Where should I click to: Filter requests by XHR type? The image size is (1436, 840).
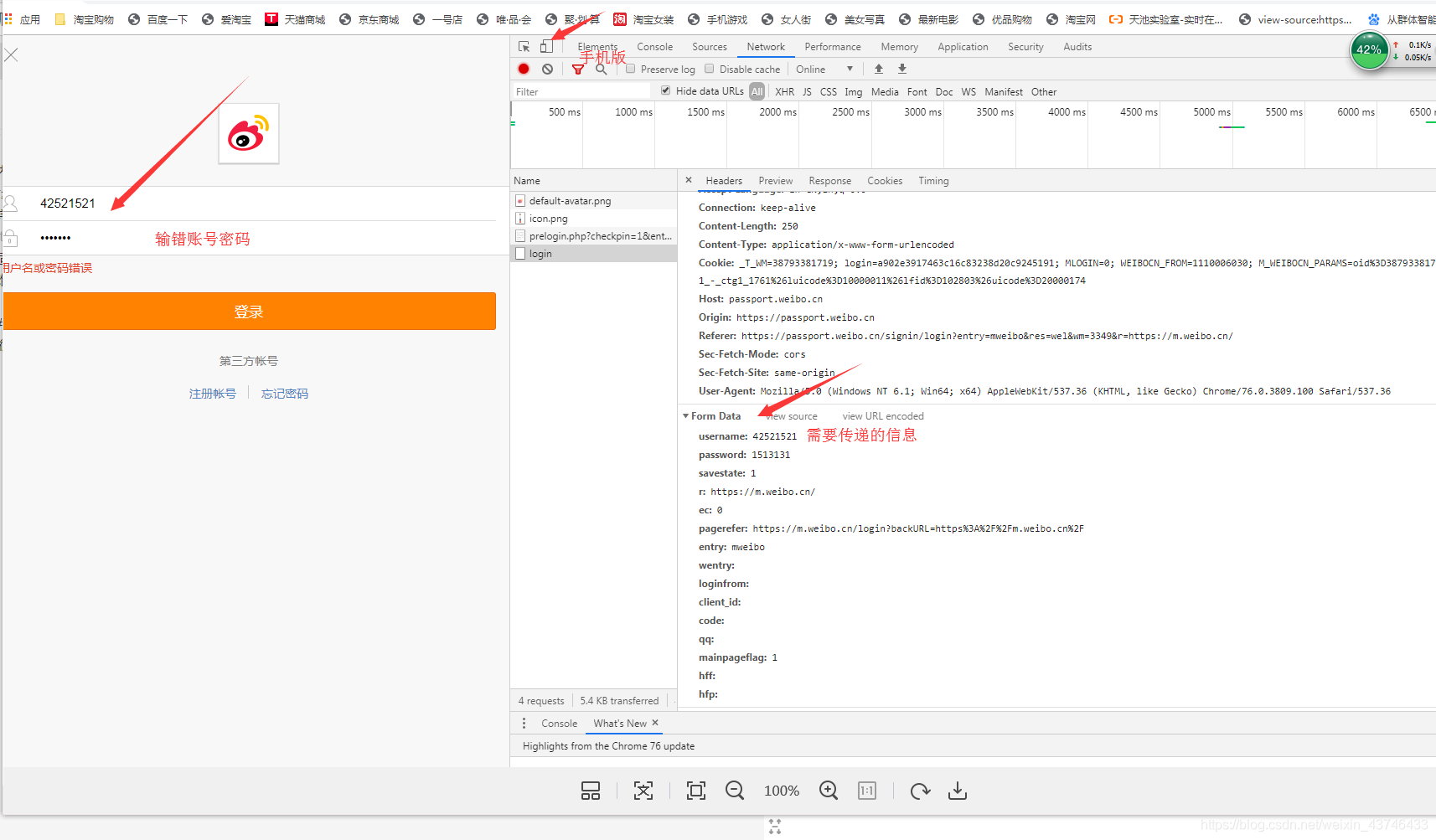coord(785,91)
